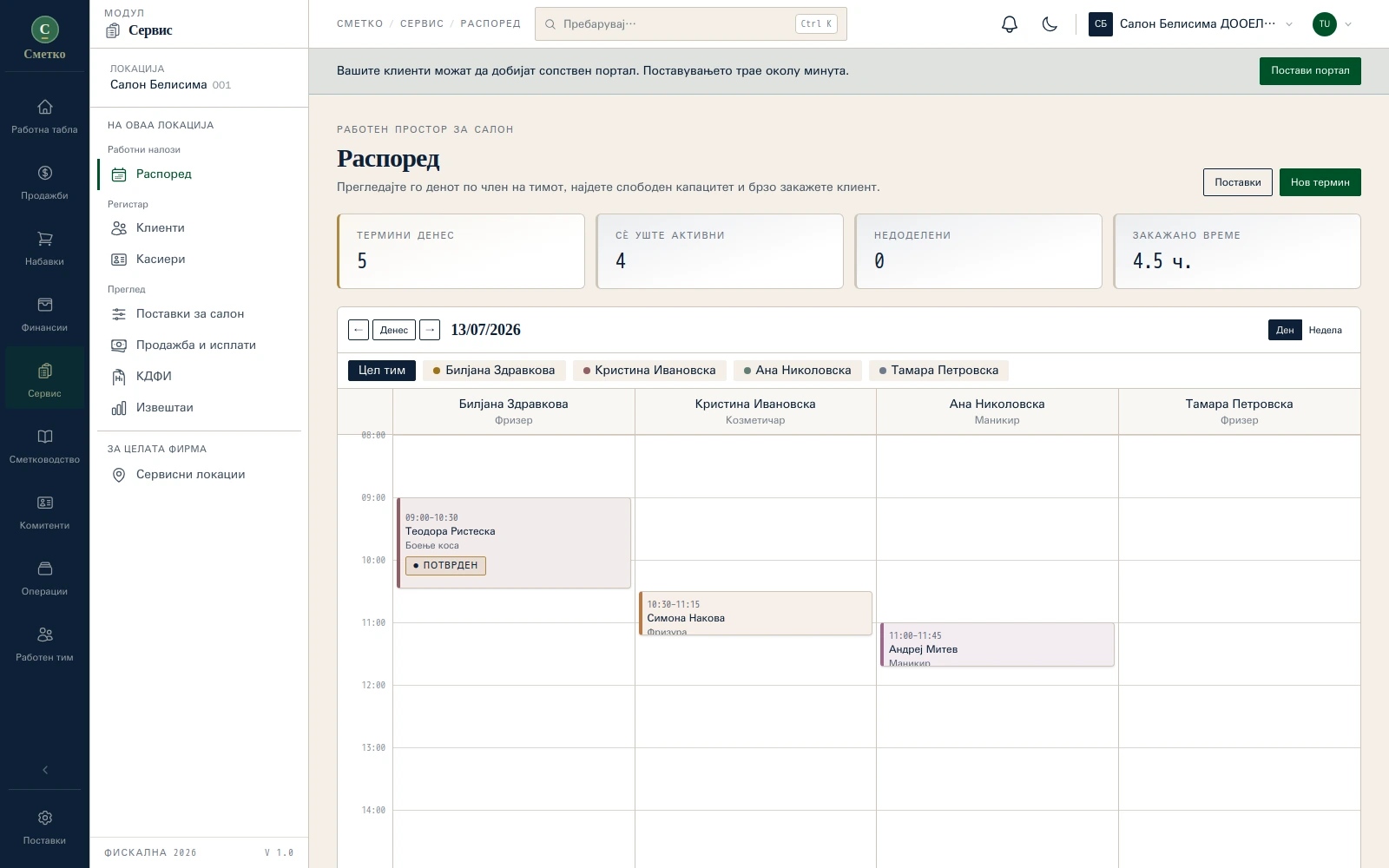Go to the previous day arrow
Image resolution: width=1389 pixels, height=868 pixels.
click(x=359, y=330)
